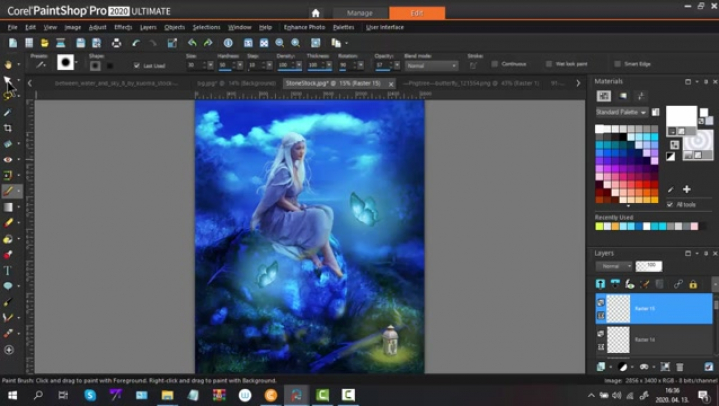
Task: Select the Pan hand tool
Action: click(x=8, y=64)
